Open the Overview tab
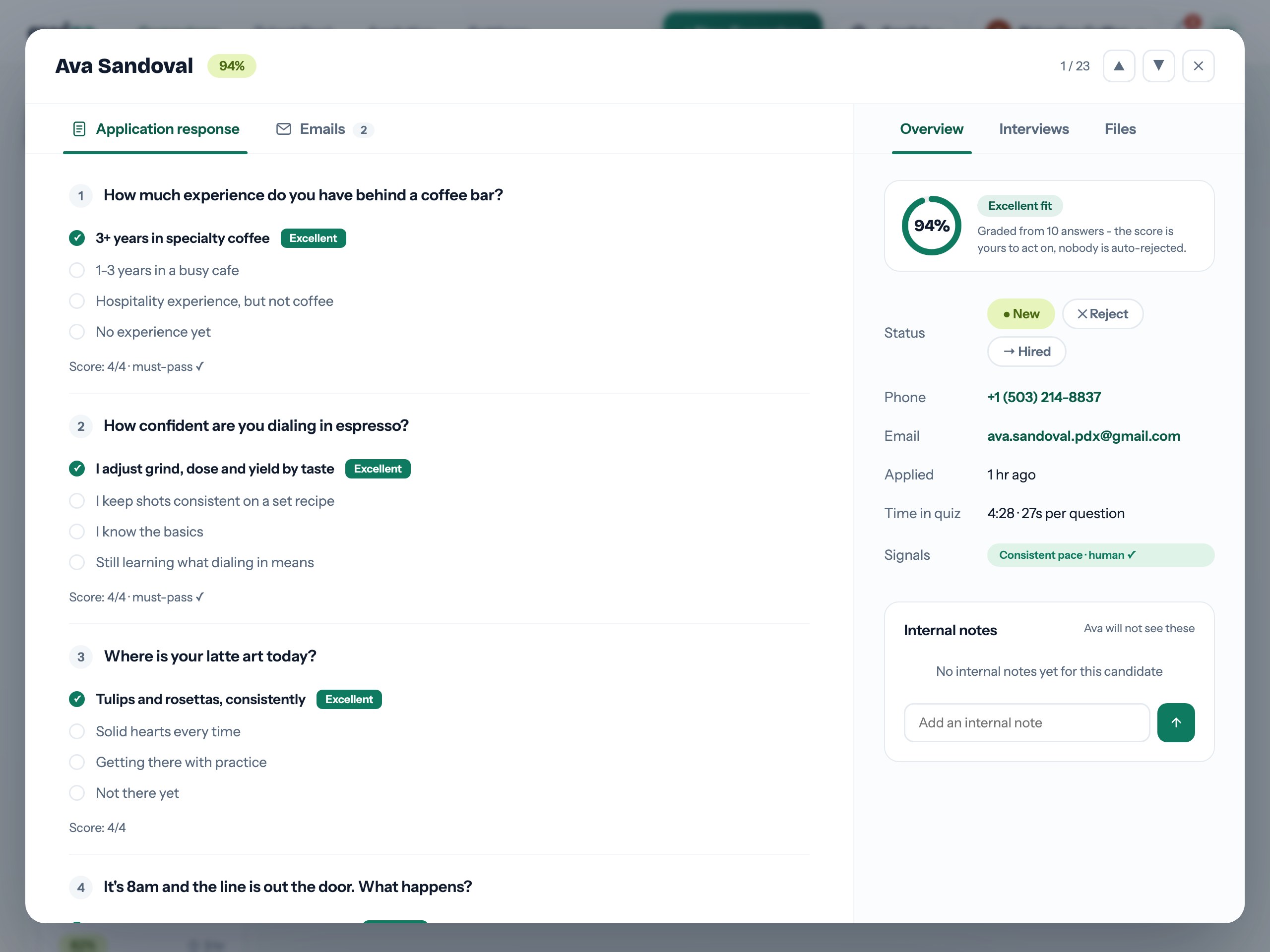 (931, 129)
